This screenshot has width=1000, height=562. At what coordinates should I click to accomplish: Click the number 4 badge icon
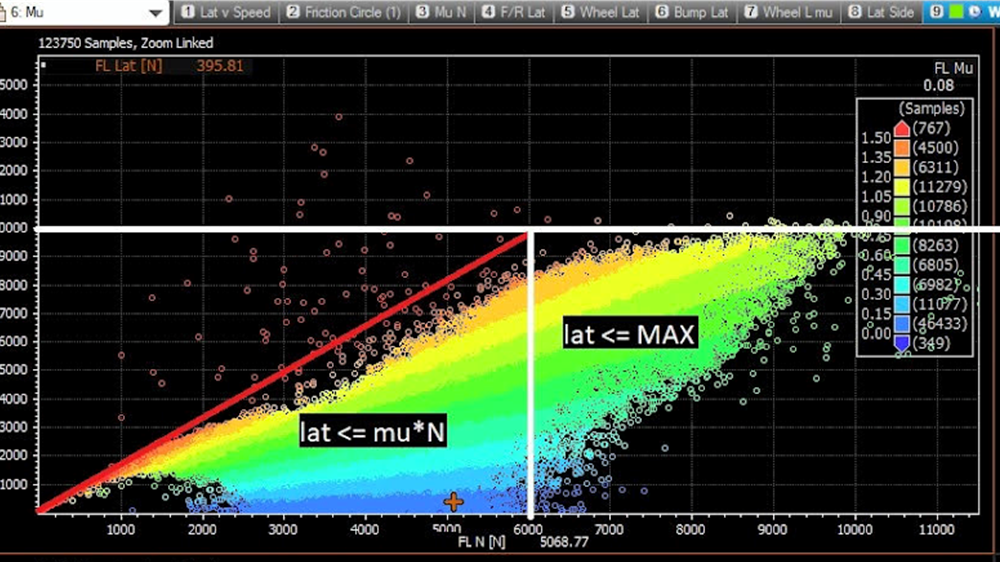tap(489, 11)
